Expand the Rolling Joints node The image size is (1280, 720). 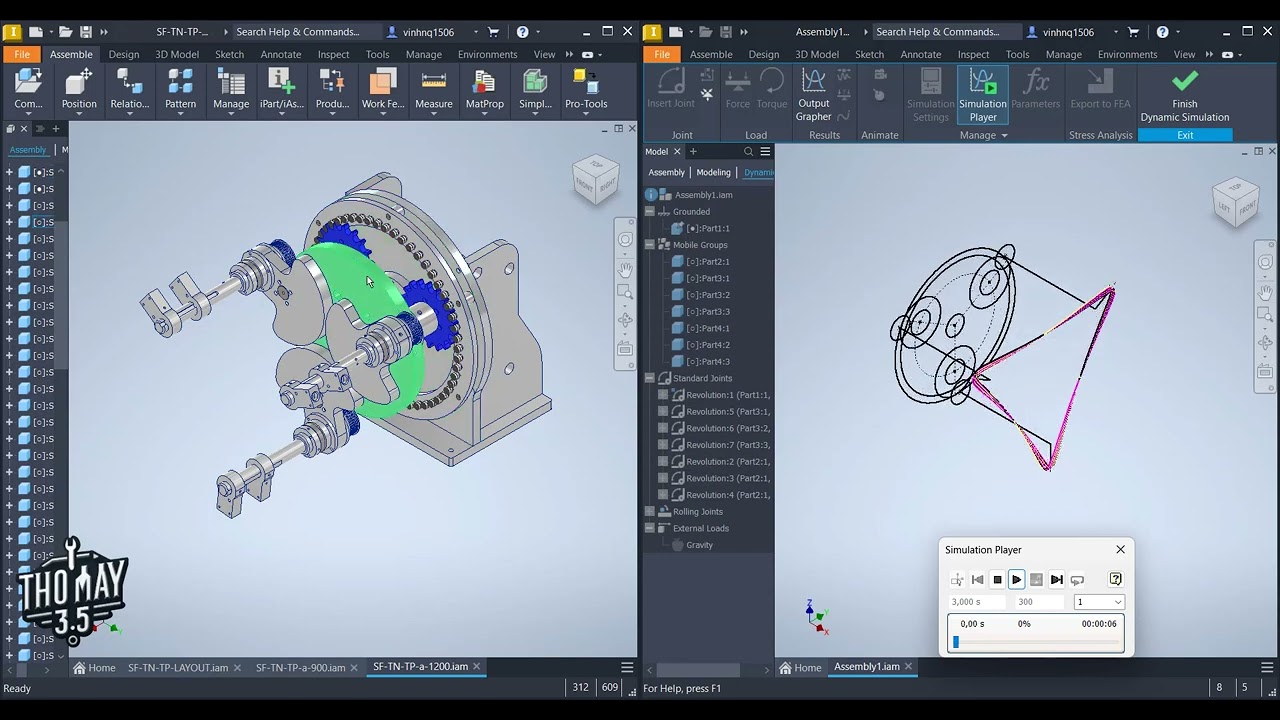point(650,512)
